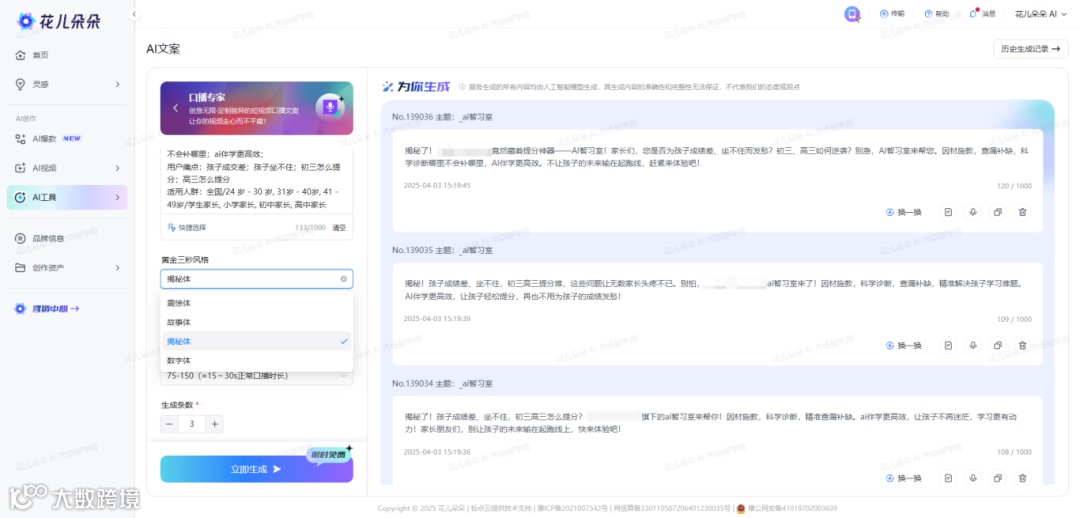Clear the 揭秘体 selection with the x icon
This screenshot has width=1080, height=518.
point(344,279)
